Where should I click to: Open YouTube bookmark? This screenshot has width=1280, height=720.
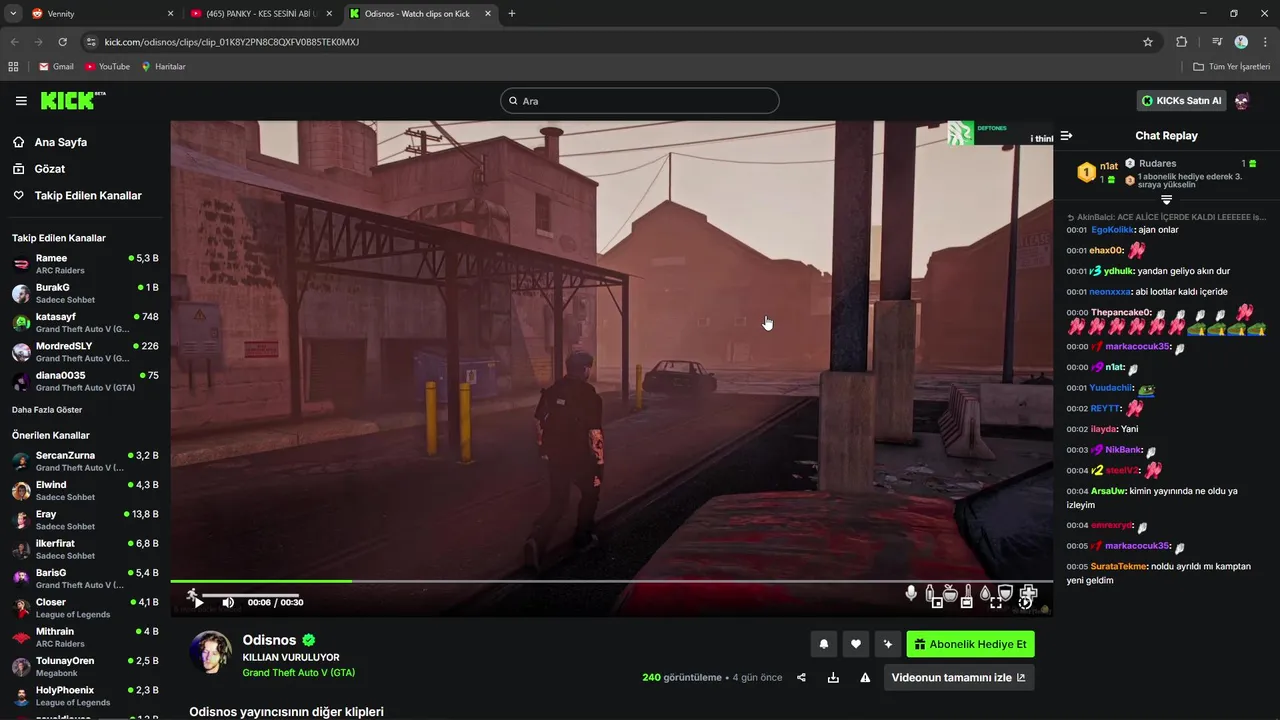tap(107, 67)
